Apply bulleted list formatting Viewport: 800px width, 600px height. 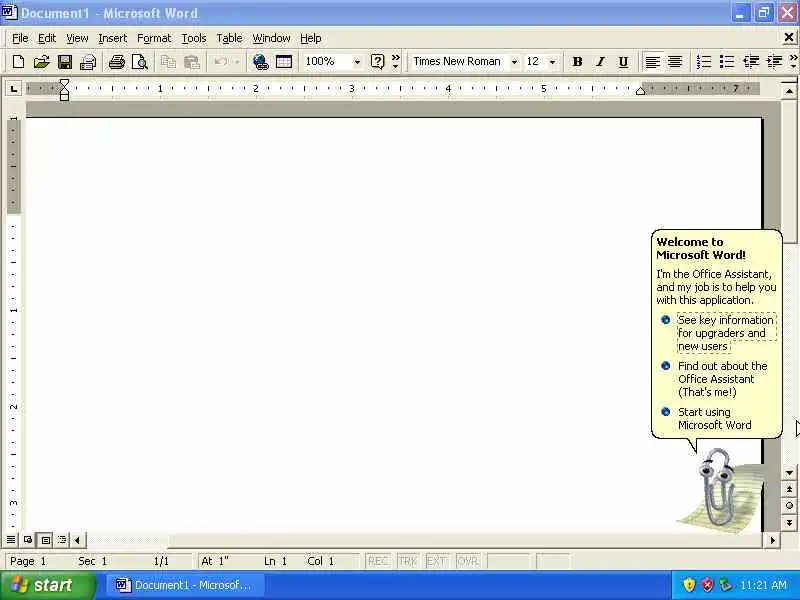[727, 62]
